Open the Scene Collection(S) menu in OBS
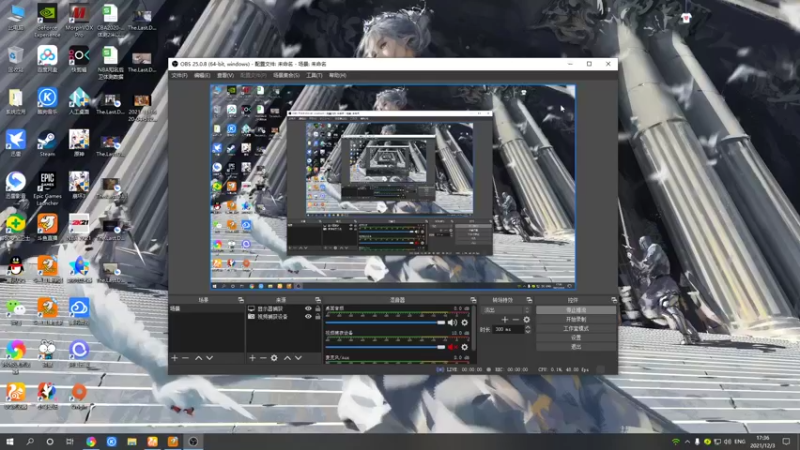The height and width of the screenshot is (450, 800). tap(286, 76)
